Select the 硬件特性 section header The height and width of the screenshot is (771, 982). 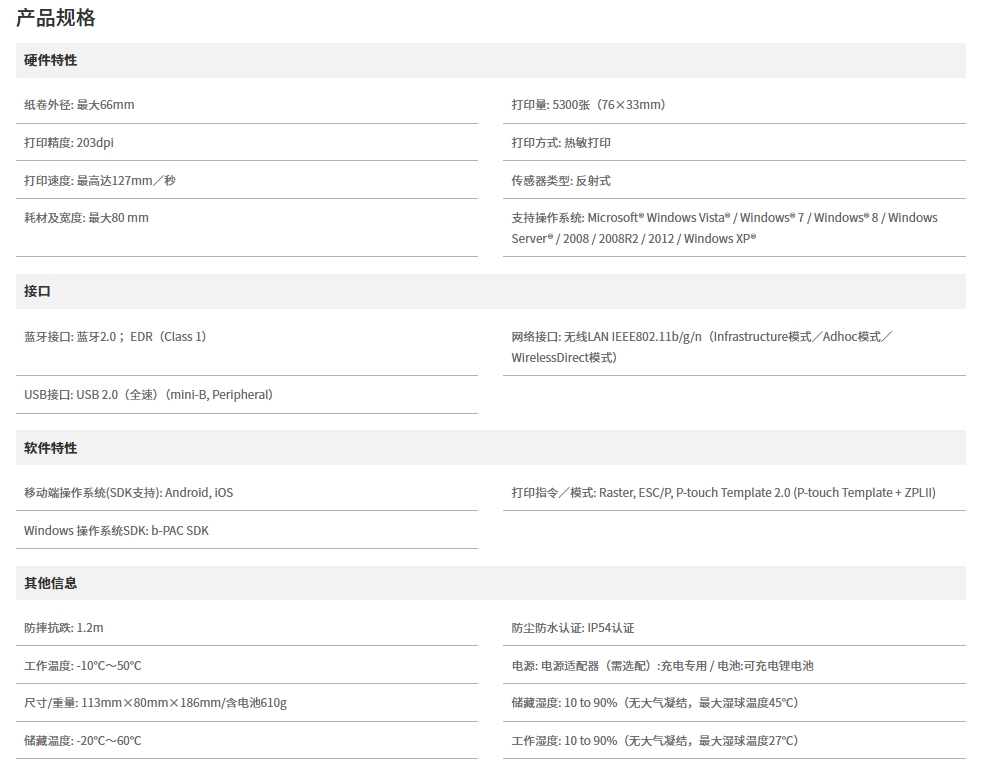tap(51, 60)
